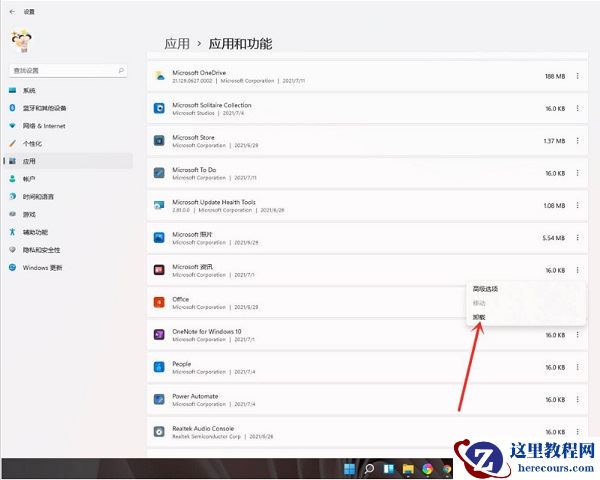Click the 1.08 MB size value
This screenshot has width=600, height=480.
554,206
